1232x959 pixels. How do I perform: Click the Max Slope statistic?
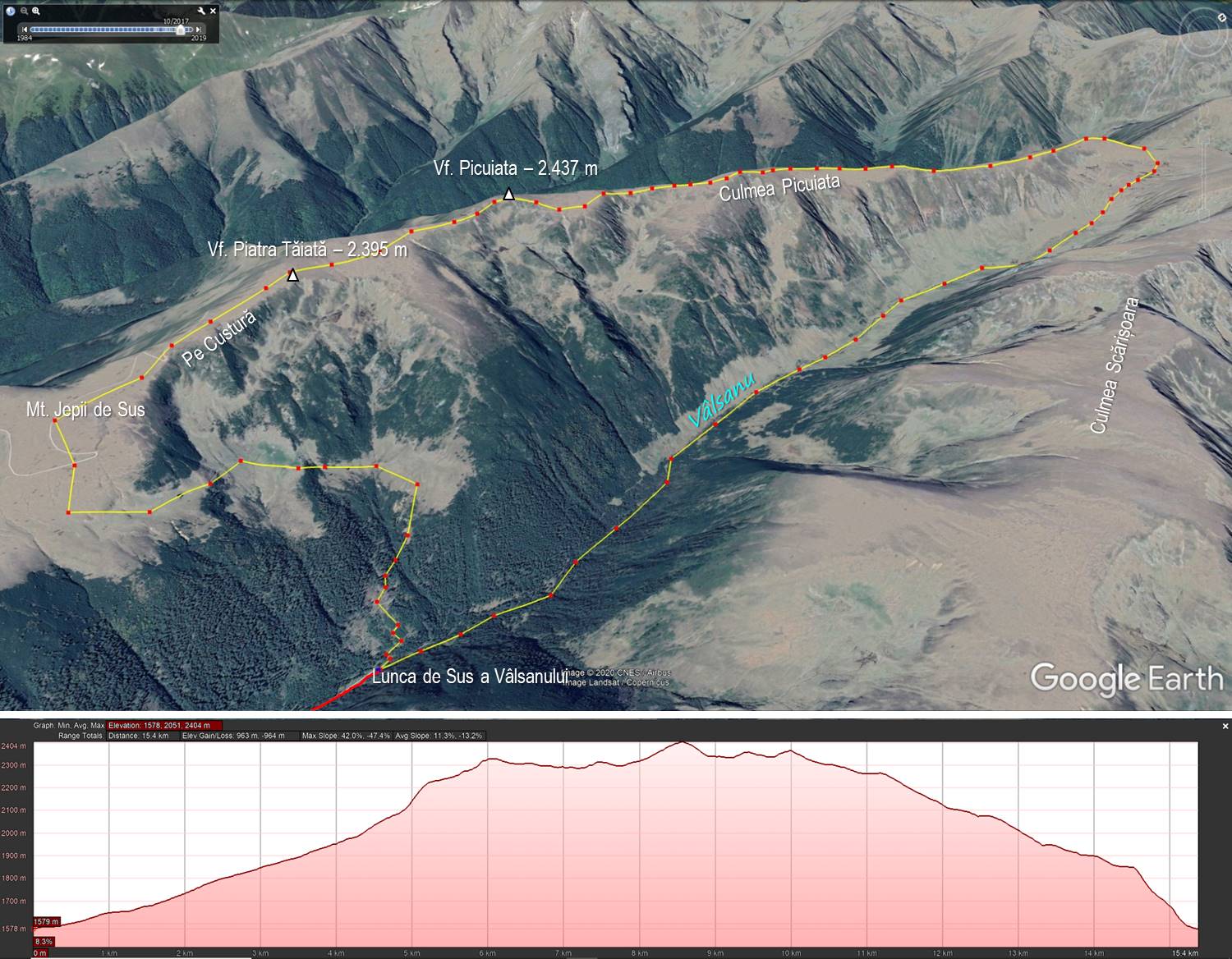345,736
